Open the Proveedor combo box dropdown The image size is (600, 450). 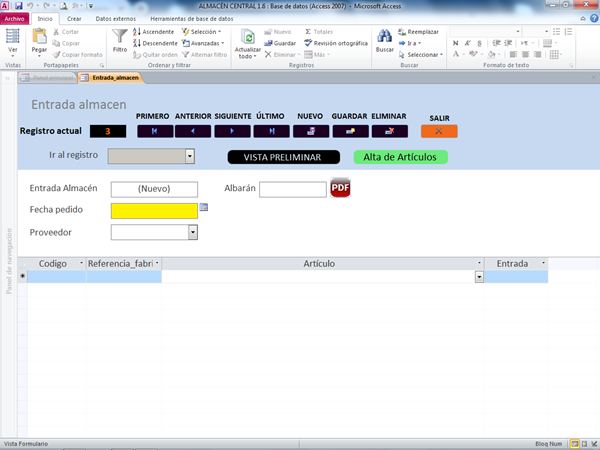click(x=192, y=232)
